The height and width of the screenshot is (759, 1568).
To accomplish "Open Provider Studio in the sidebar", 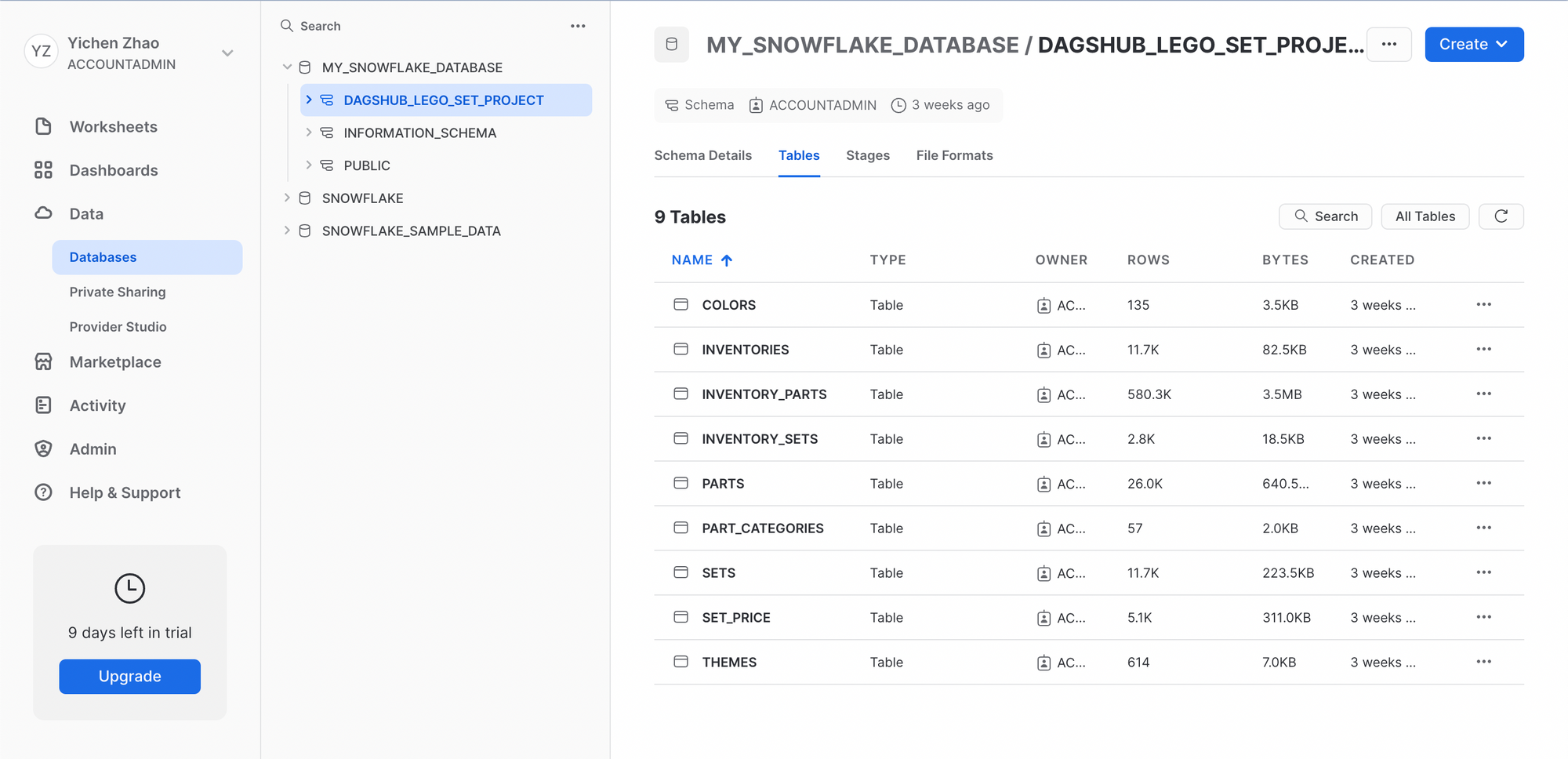I will pos(118,326).
